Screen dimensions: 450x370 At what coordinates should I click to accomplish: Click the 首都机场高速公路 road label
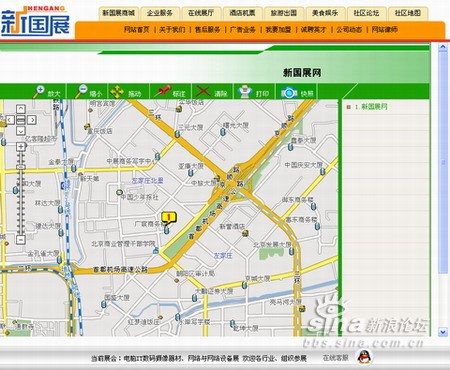click(120, 270)
